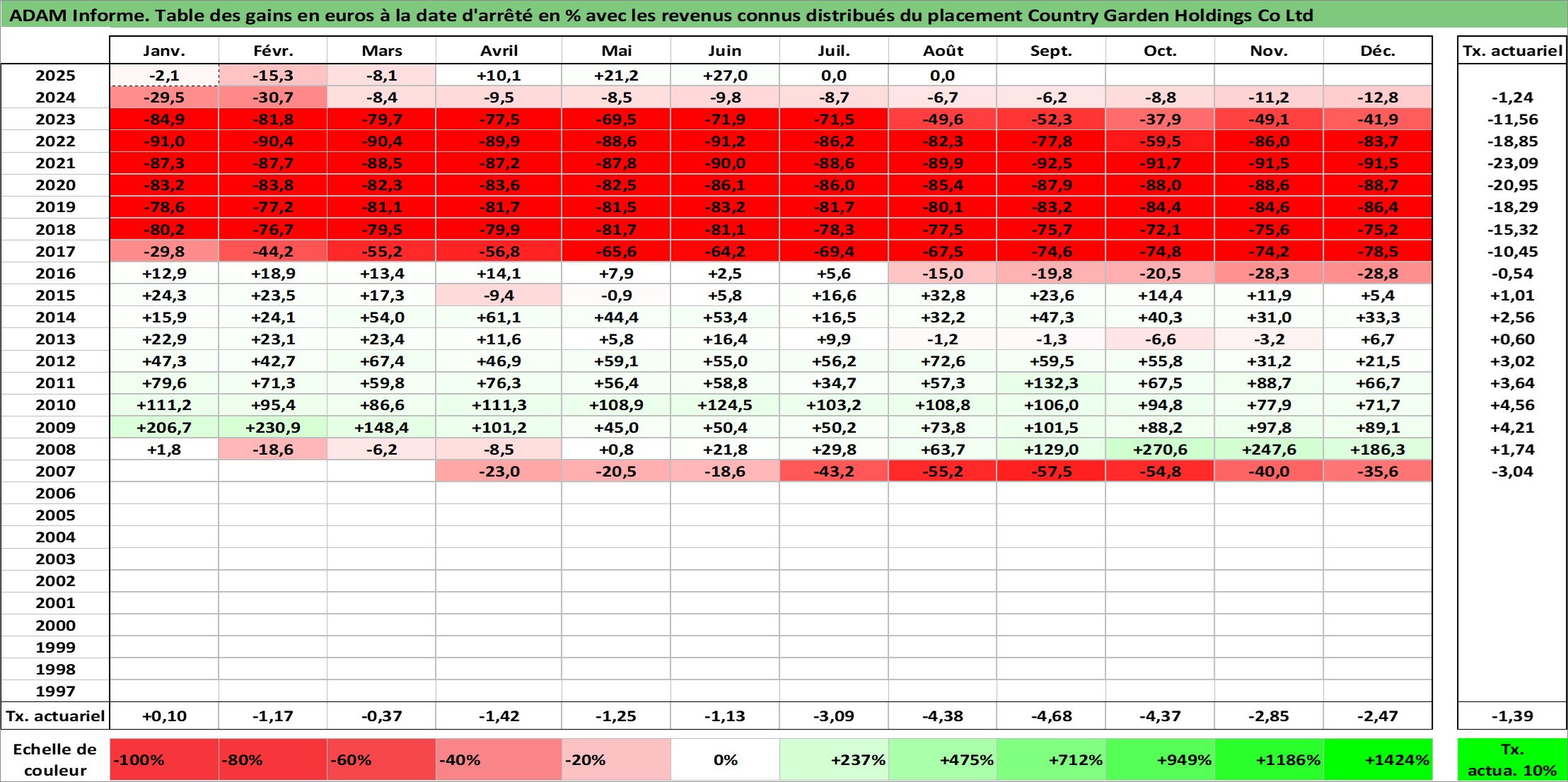Select the bottom-row value +0,10

[x=164, y=716]
